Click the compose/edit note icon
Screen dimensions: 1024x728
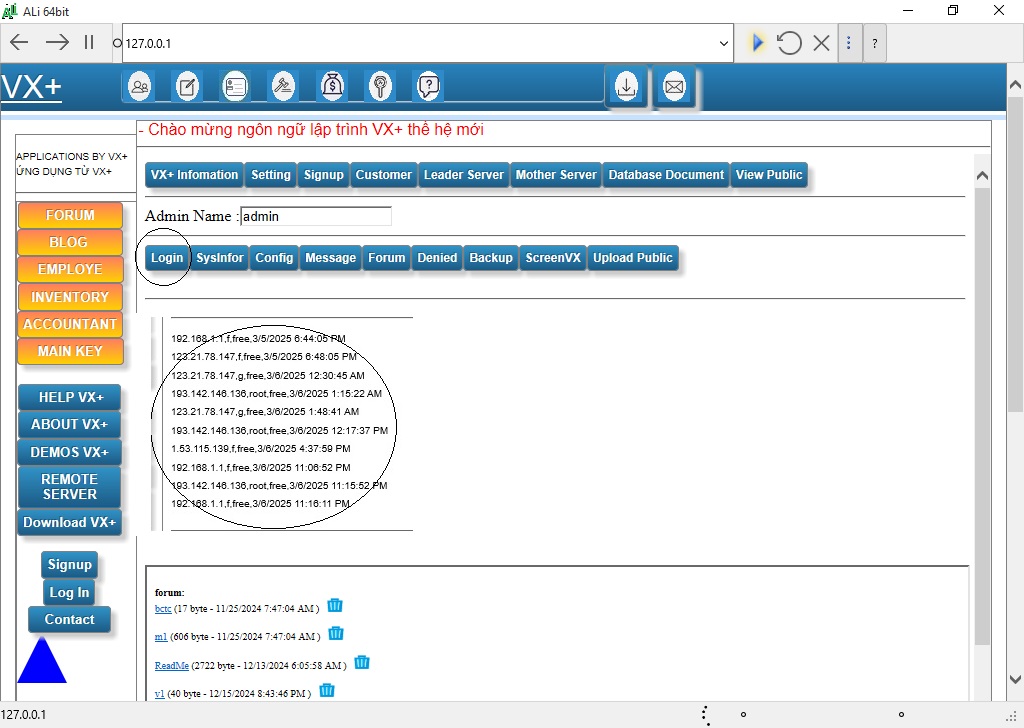click(x=187, y=87)
